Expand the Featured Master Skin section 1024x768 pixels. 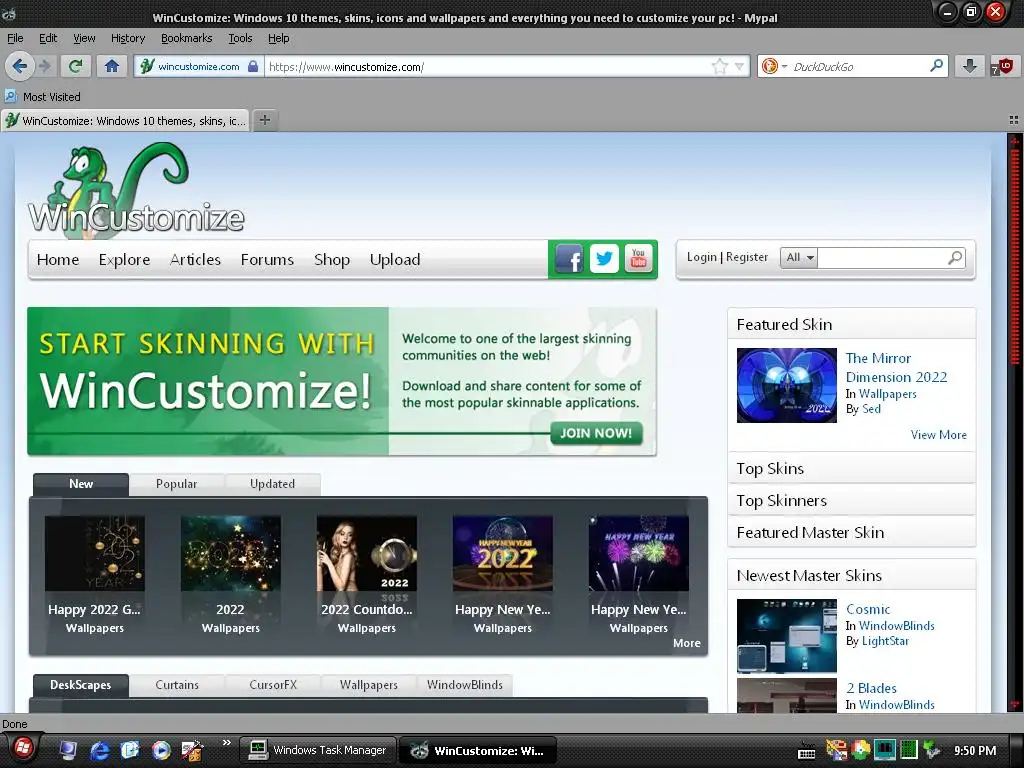852,532
